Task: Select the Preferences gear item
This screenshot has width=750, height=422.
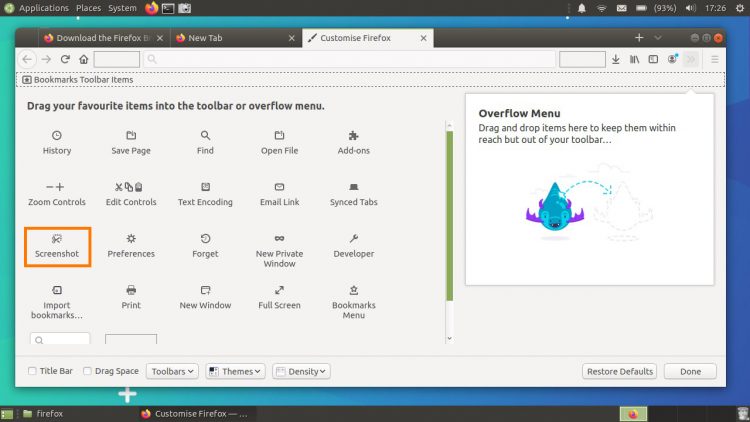Action: coord(131,246)
